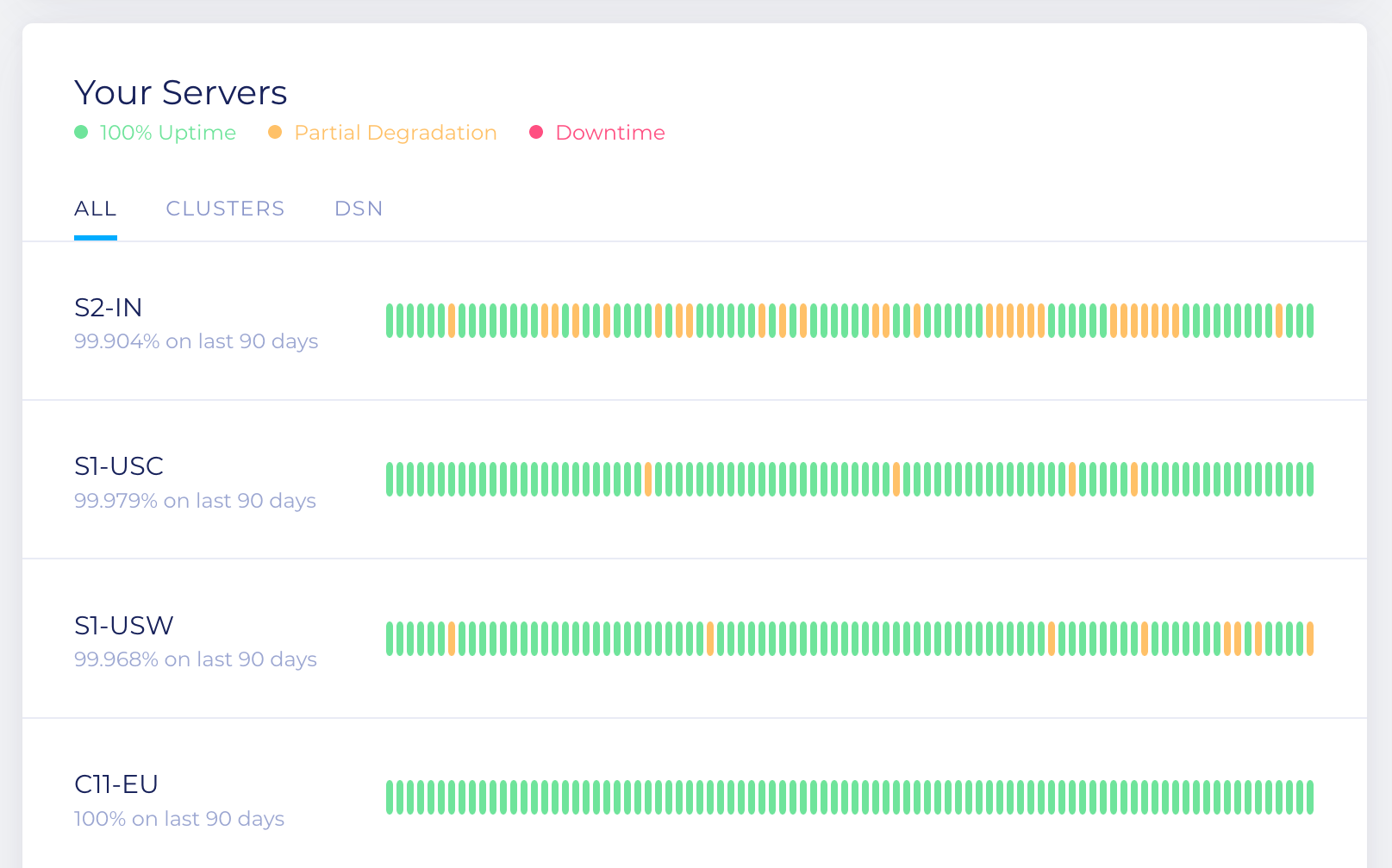Click the 100% Uptime legend label
The image size is (1392, 868).
pyautogui.click(x=168, y=133)
